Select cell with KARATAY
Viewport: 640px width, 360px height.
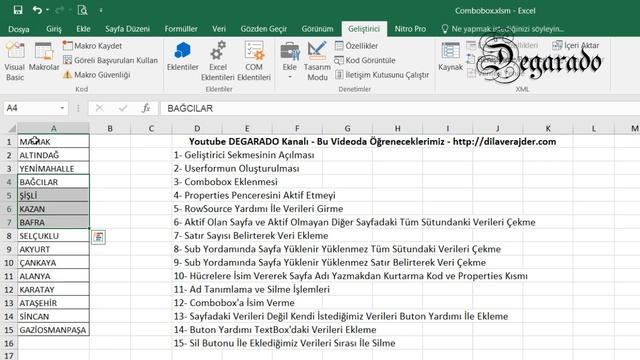(x=53, y=289)
